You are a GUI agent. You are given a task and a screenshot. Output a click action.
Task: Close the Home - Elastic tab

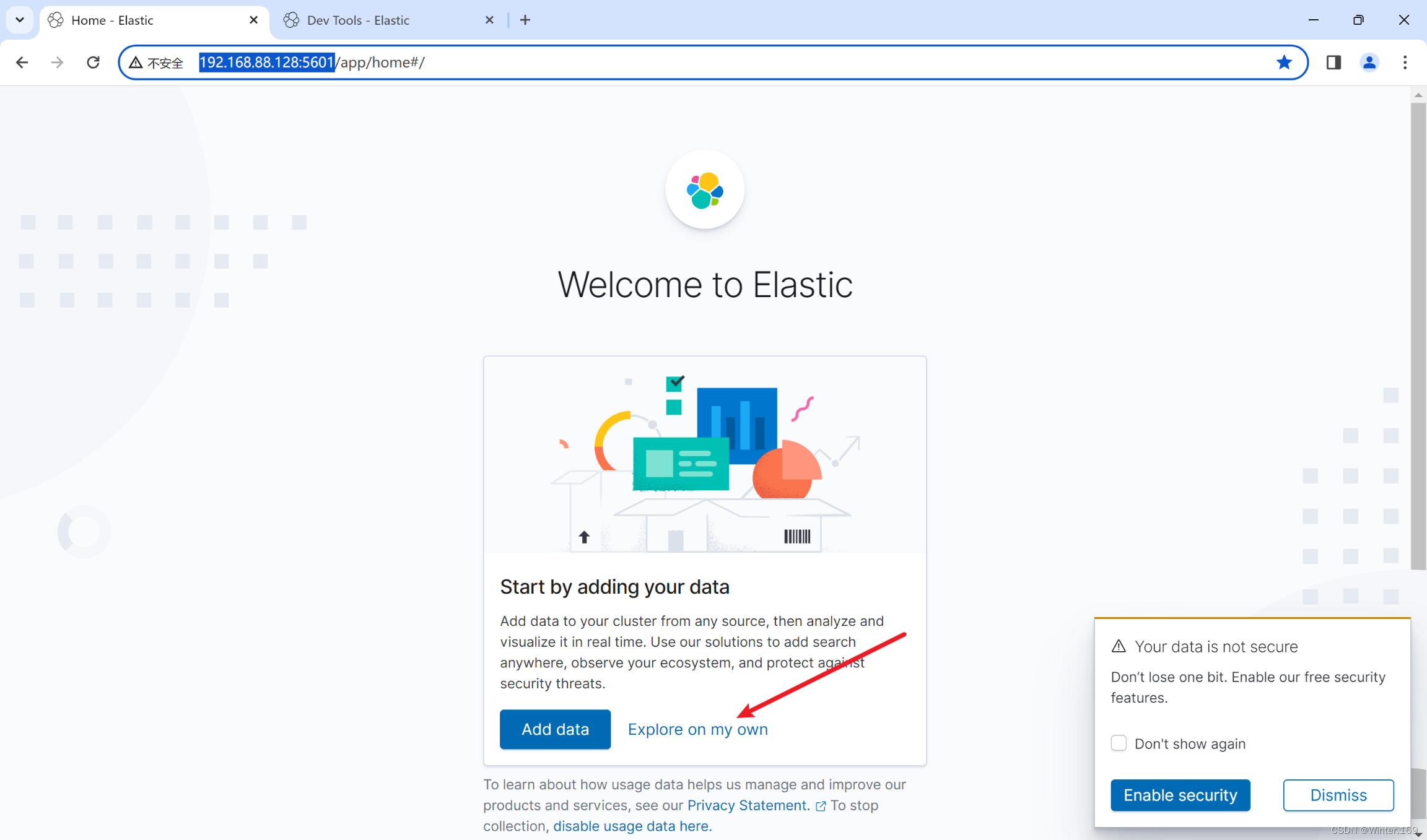click(x=253, y=20)
